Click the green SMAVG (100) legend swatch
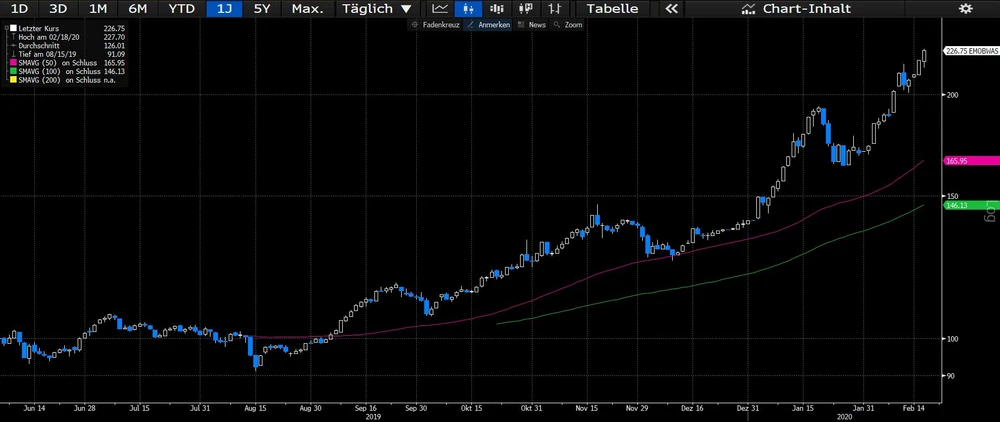Viewport: 1000px width, 422px height. click(x=8, y=71)
